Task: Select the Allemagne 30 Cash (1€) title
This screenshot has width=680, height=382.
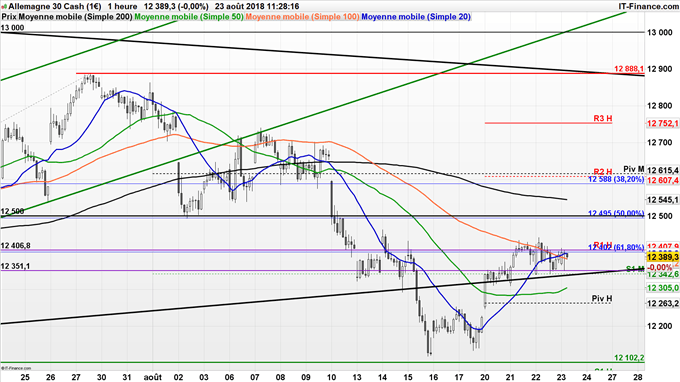Action: (55, 7)
